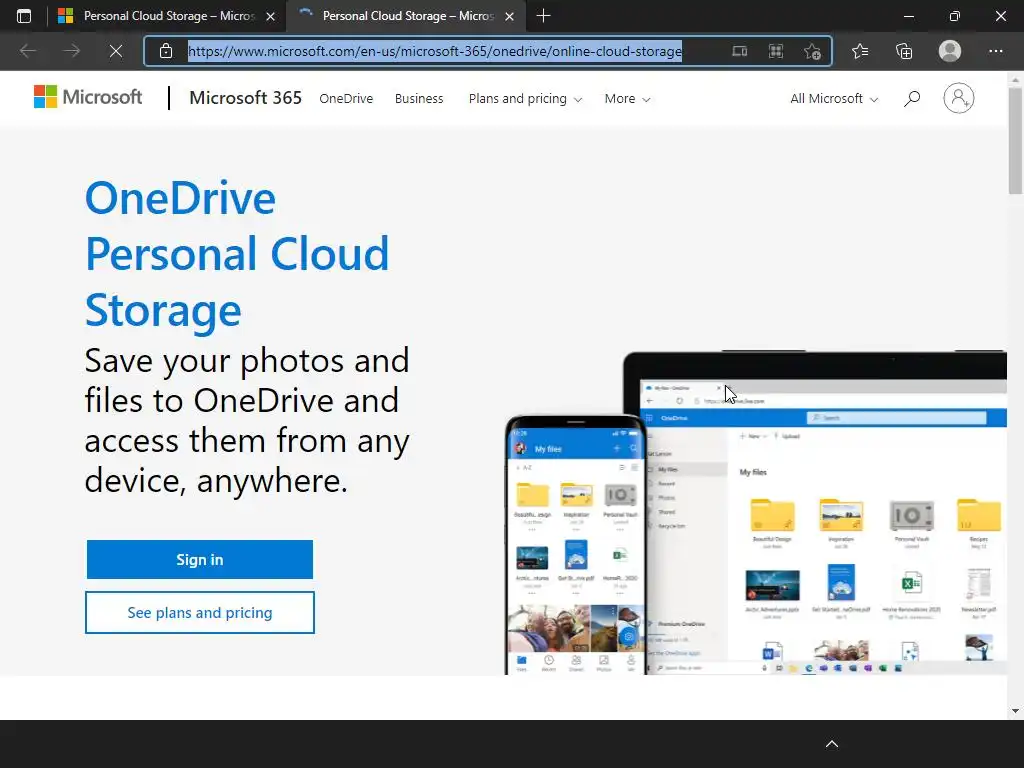Close the first Personal Cloud Storage tab

[x=270, y=16]
